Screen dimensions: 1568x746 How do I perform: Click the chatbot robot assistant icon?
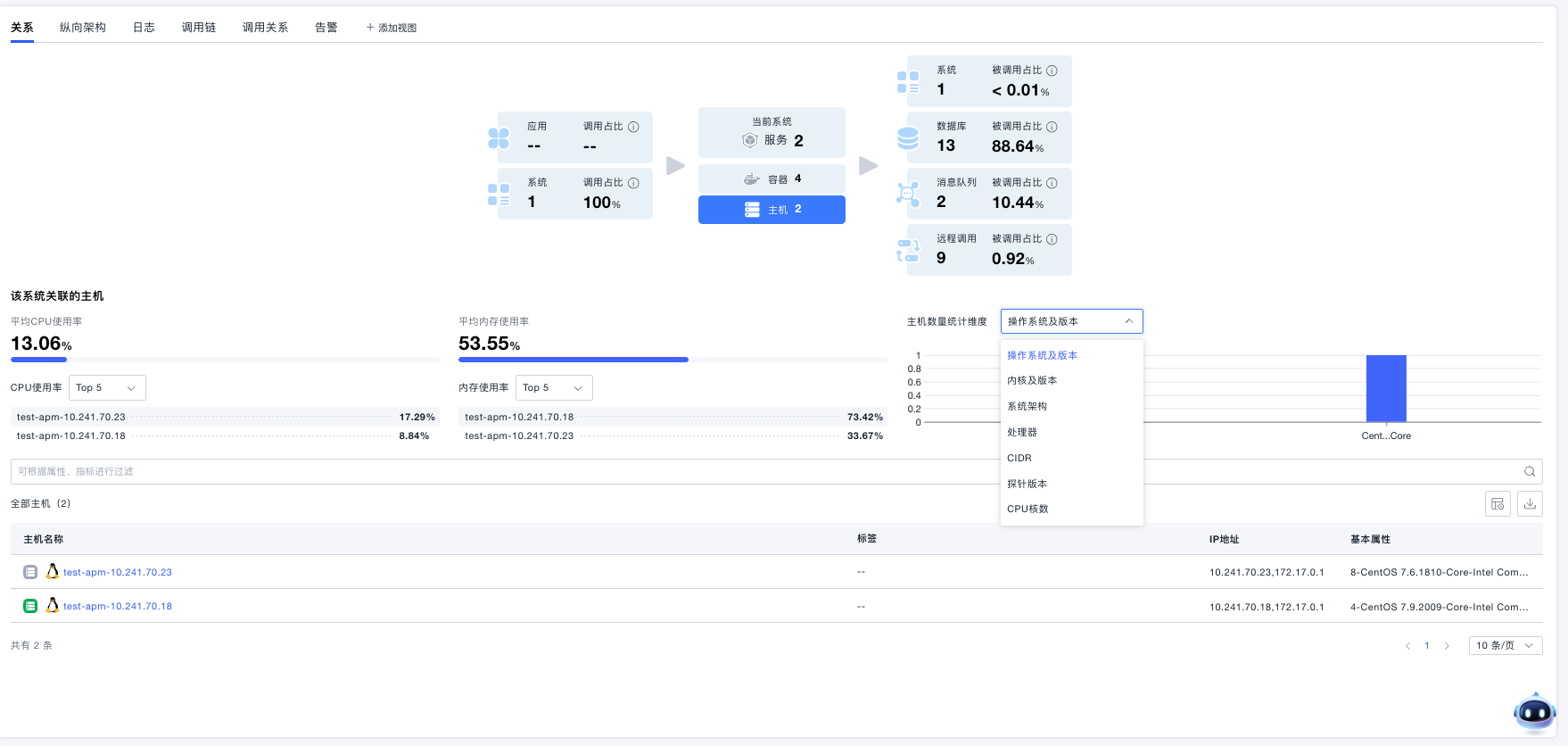[x=1534, y=712]
